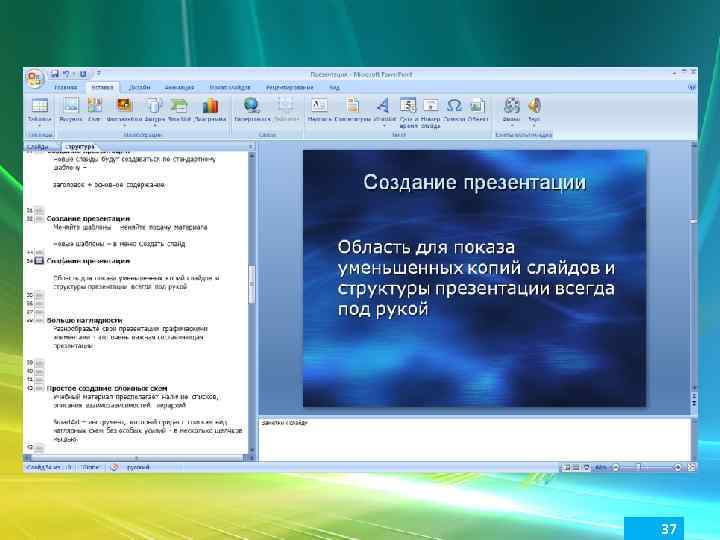720x540 pixels.
Task: Select outline heading Больше наглядности
Action: (84, 320)
